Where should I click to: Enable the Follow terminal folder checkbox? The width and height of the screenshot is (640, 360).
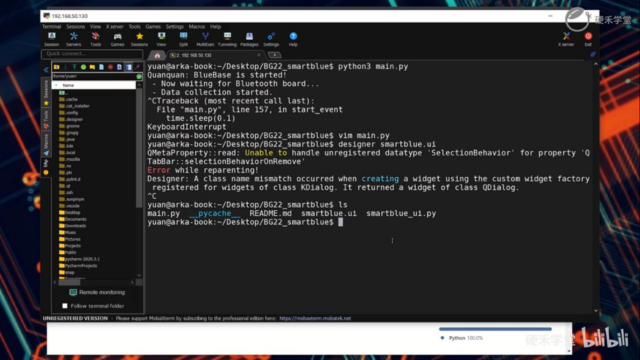coord(65,306)
